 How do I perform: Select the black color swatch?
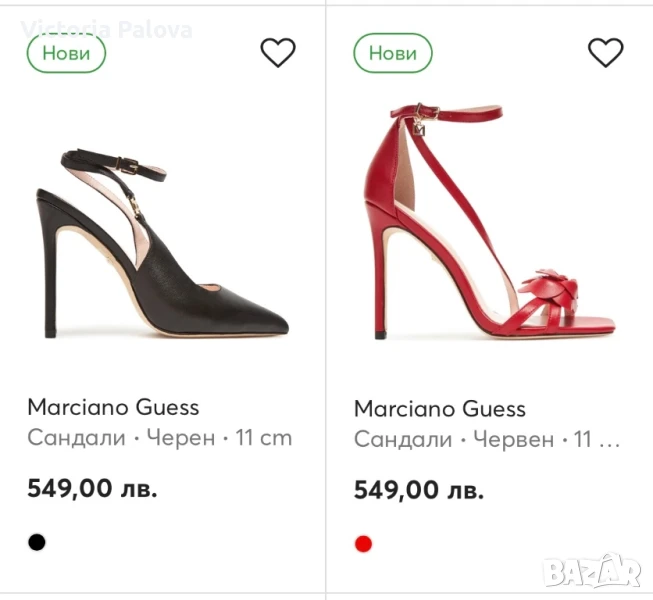coord(37,543)
